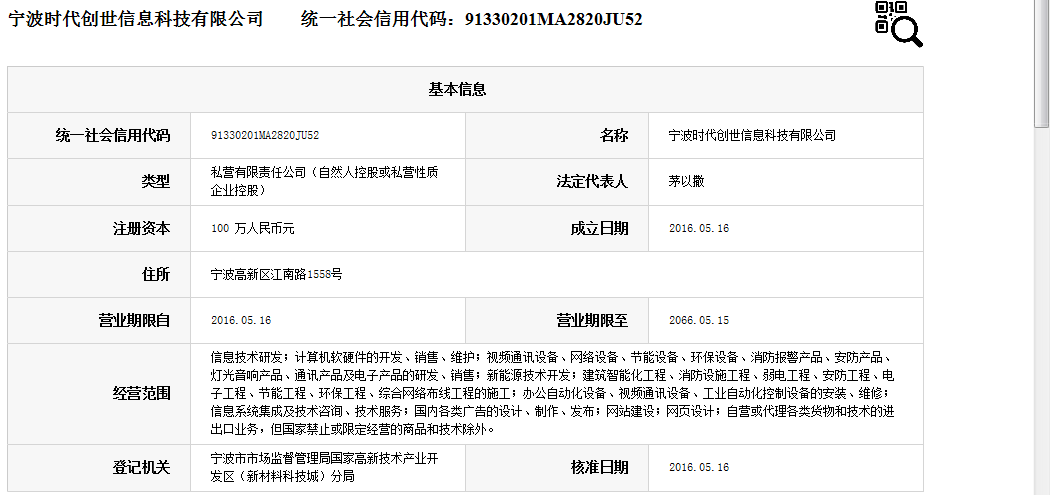Select registration authority 宁波市市场监督管理局 value
This screenshot has height=495, width=1050.
[324, 468]
